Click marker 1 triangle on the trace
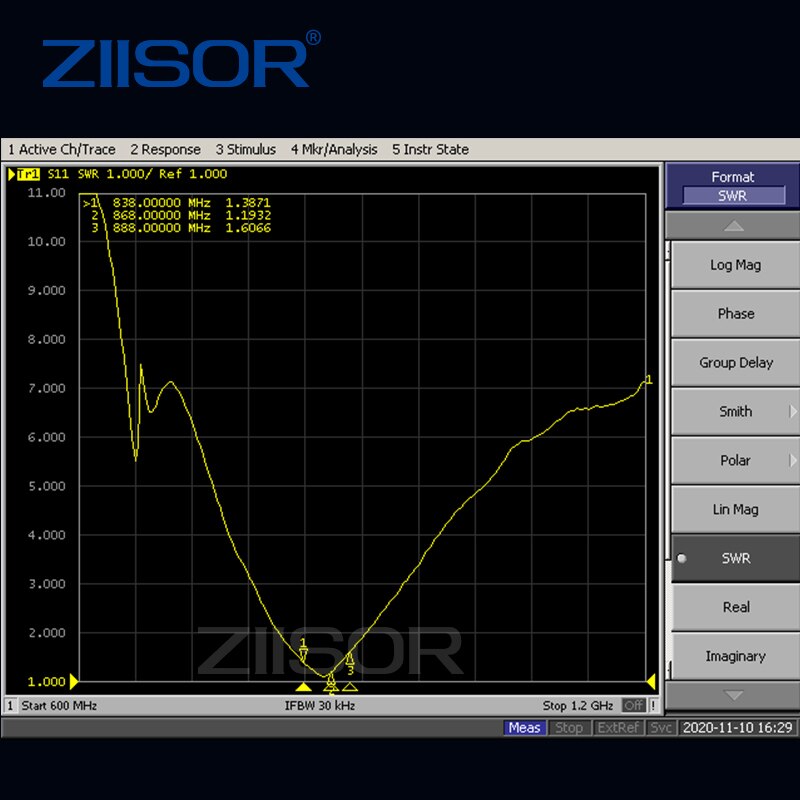The image size is (800, 800). coord(304,655)
